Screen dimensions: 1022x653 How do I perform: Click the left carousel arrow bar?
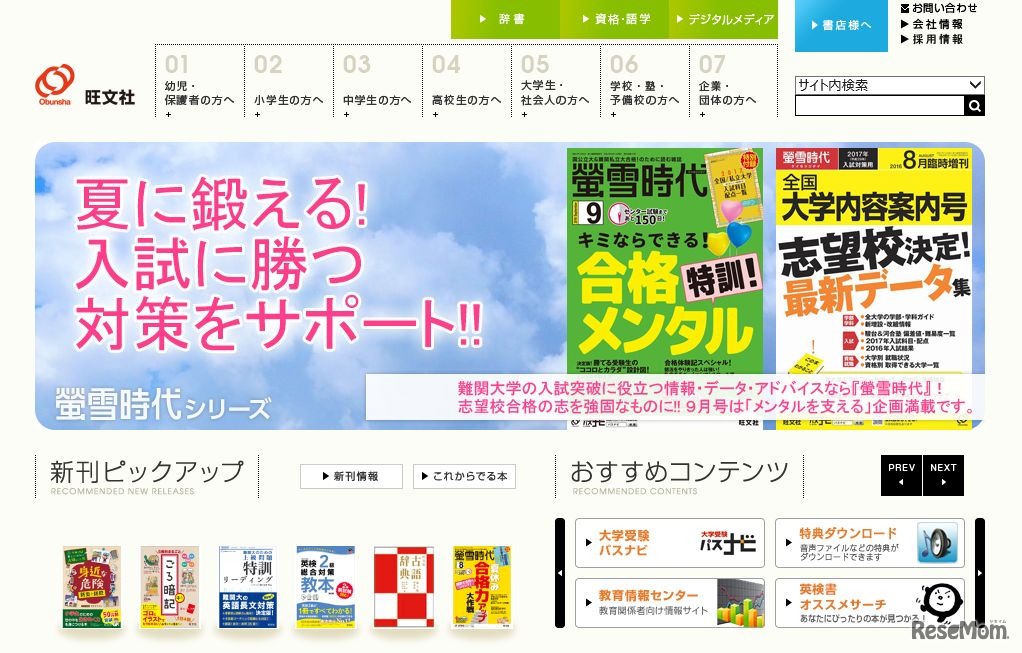(559, 573)
